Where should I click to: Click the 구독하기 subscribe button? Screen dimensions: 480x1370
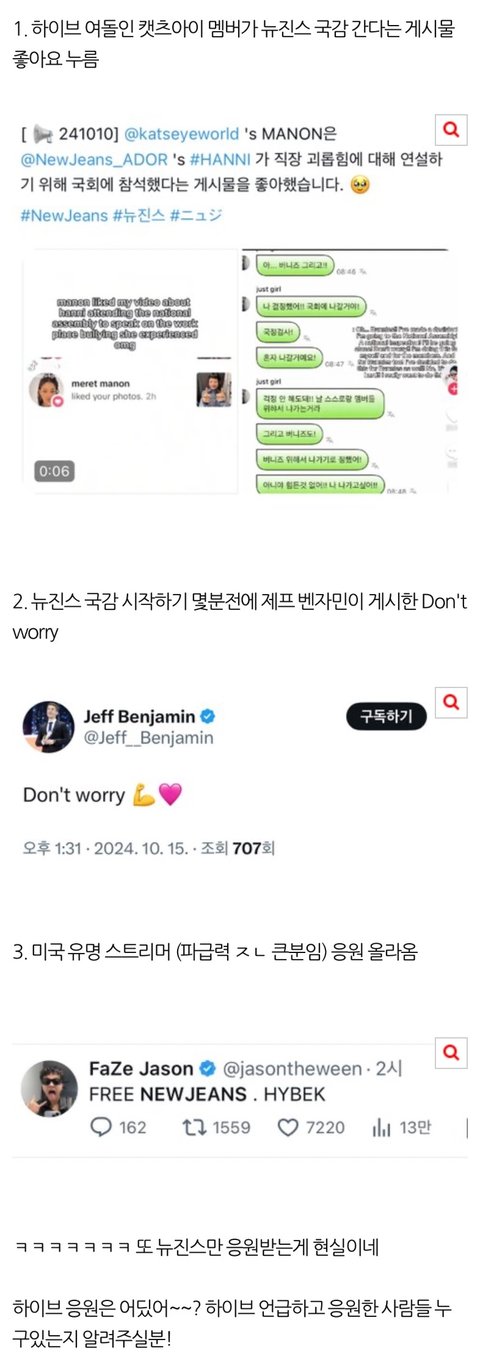(387, 716)
